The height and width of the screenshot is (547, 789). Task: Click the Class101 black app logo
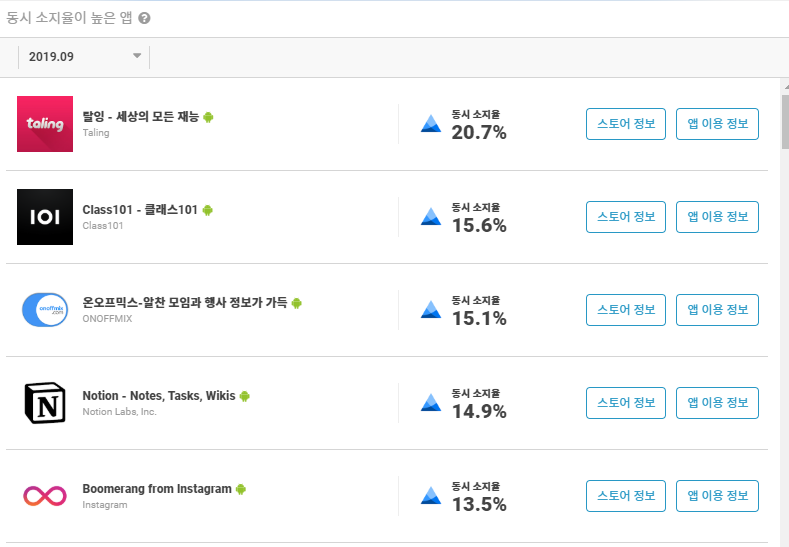45,217
